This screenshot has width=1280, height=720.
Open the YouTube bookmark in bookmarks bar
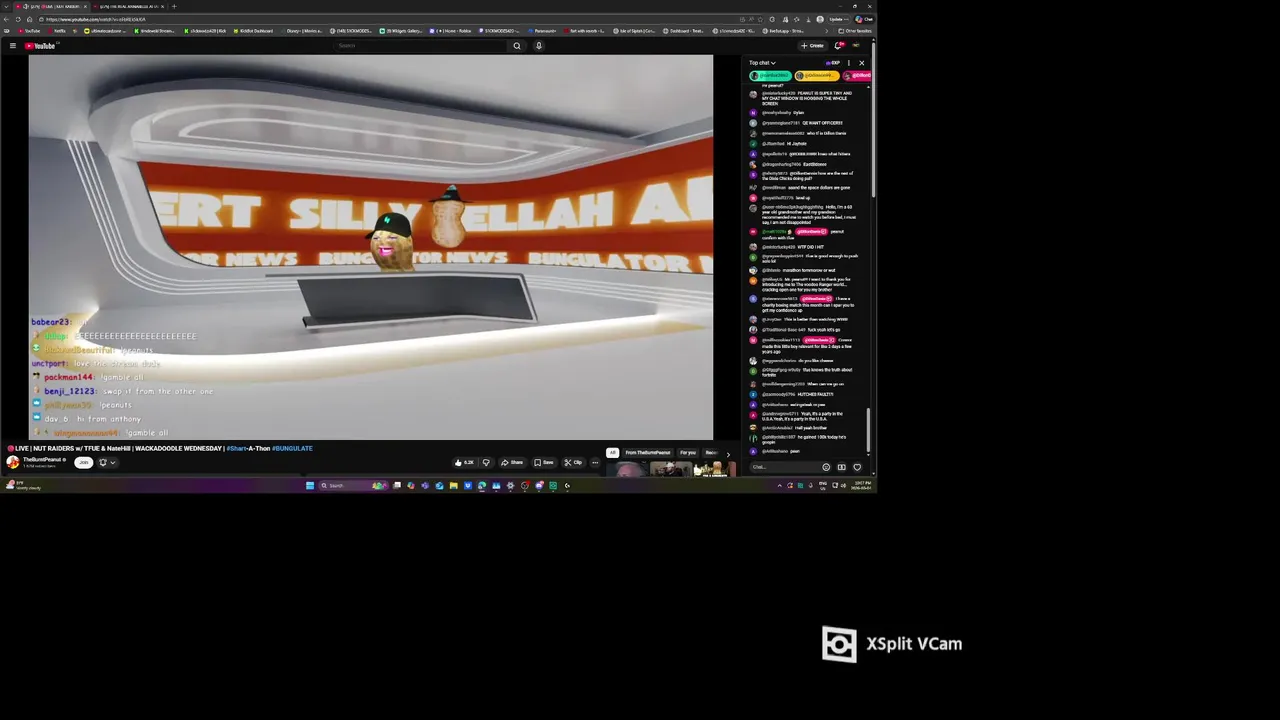pos(29,31)
